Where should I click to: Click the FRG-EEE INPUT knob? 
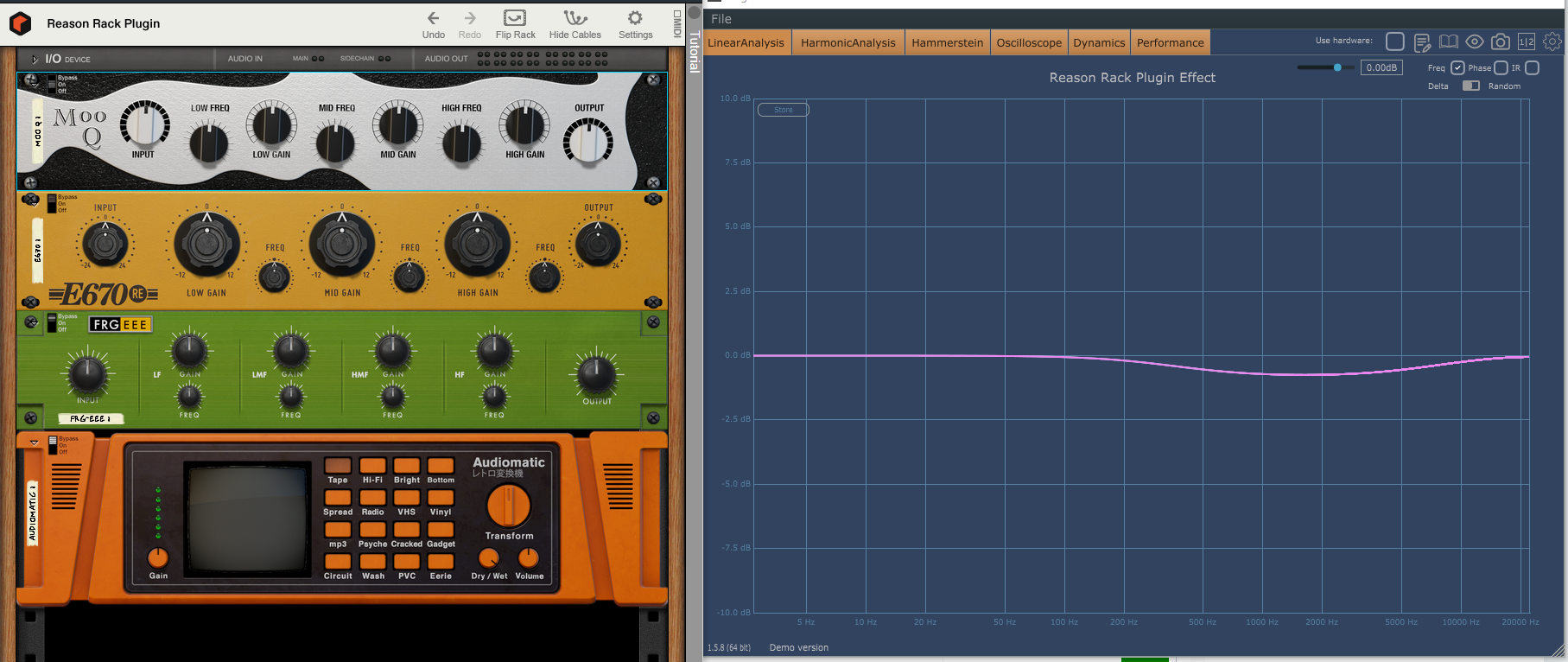click(87, 374)
